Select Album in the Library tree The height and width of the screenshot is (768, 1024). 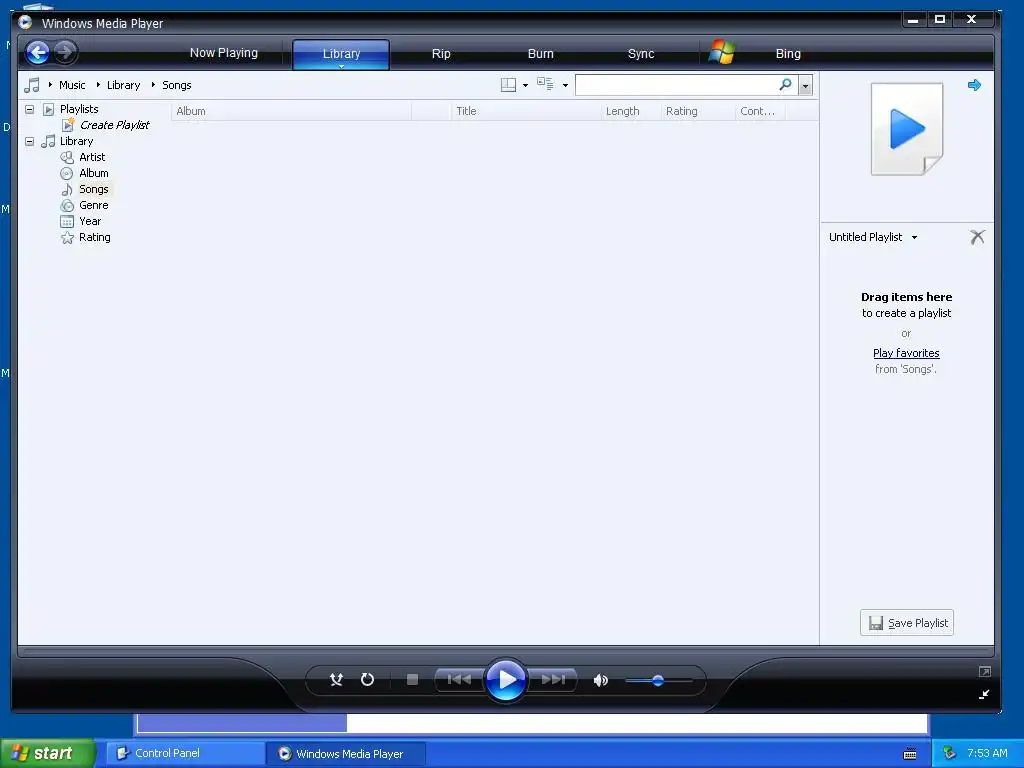click(x=93, y=173)
